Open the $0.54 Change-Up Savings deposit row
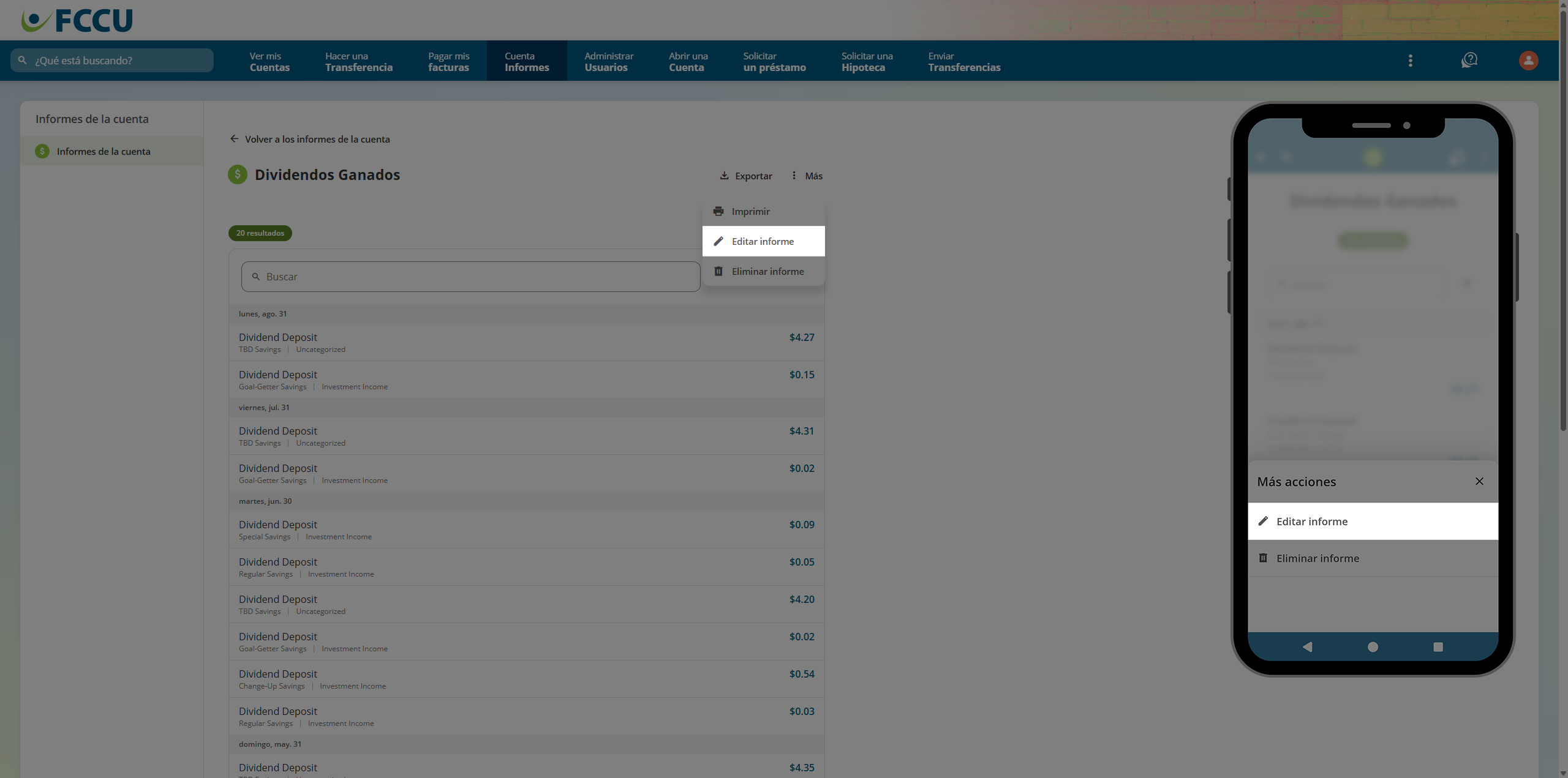Viewport: 1568px width, 778px height. [526, 679]
